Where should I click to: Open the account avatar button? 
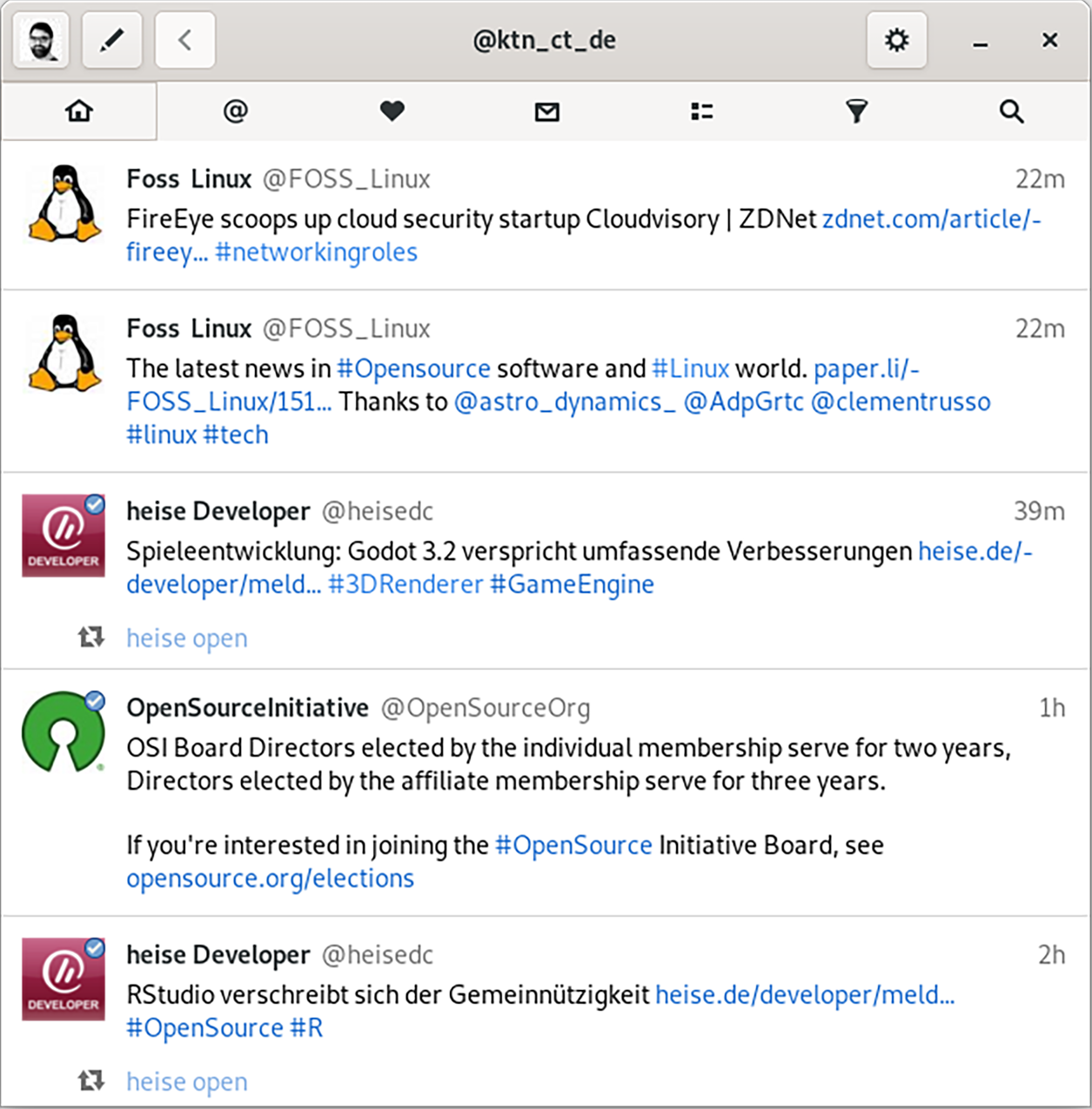point(41,40)
